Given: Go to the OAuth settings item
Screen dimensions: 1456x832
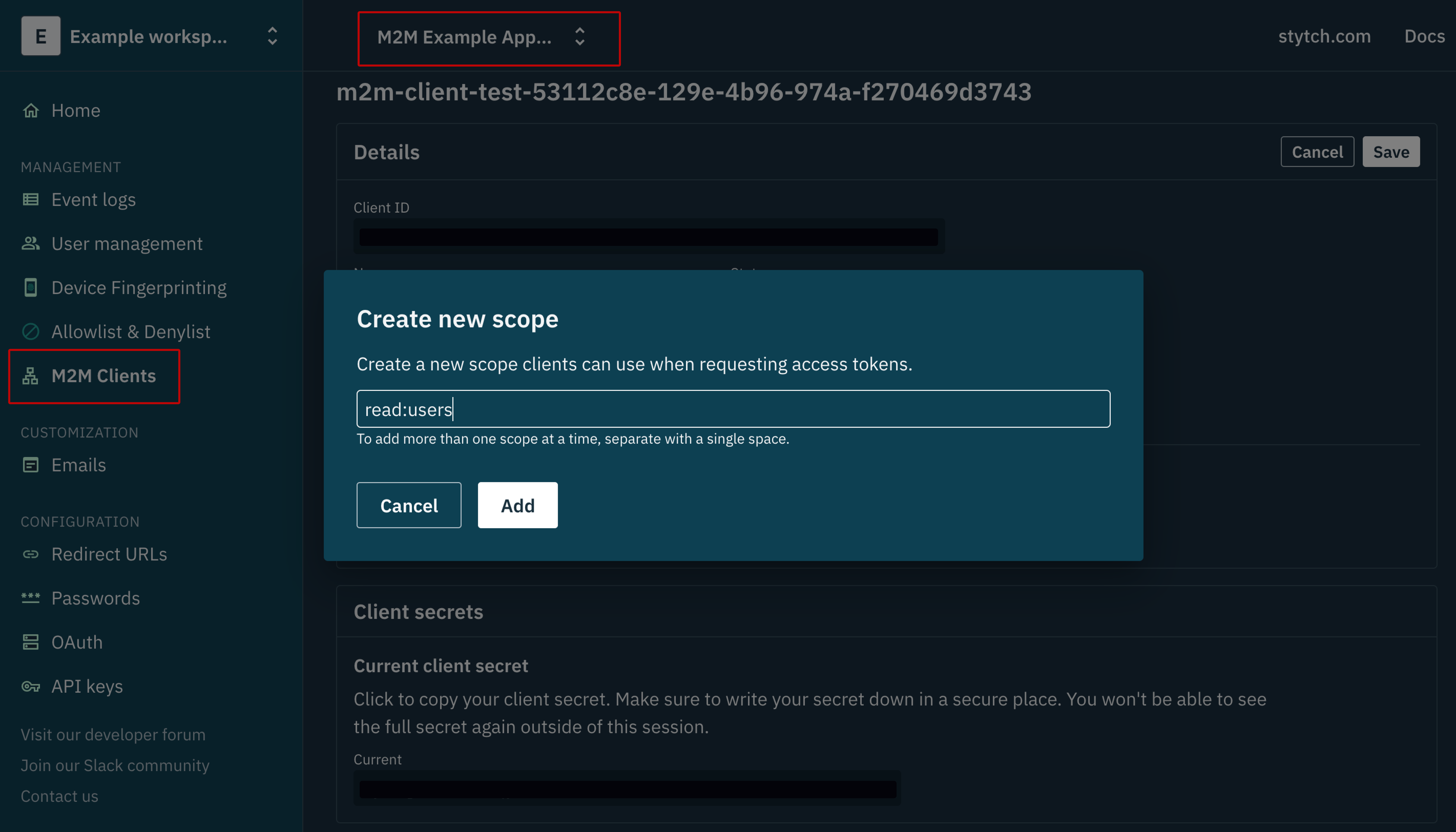Looking at the screenshot, I should 77,642.
